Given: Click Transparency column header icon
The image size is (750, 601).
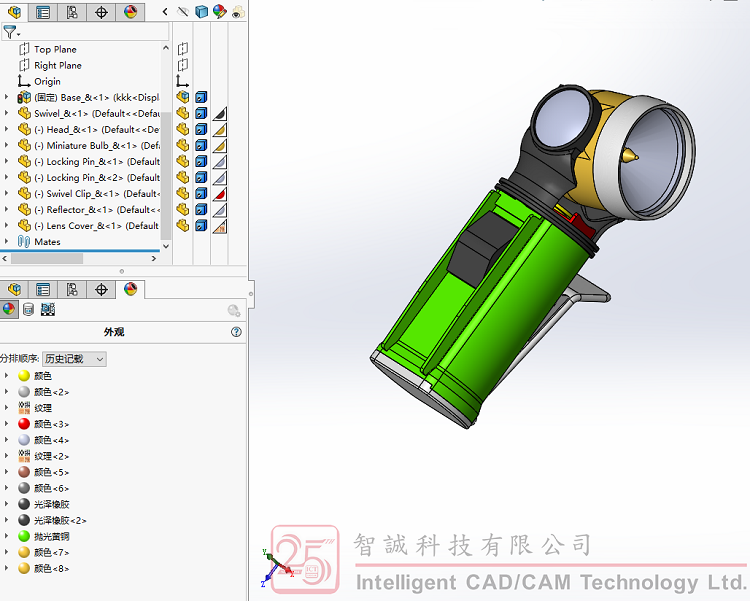Looking at the screenshot, I should (x=238, y=12).
